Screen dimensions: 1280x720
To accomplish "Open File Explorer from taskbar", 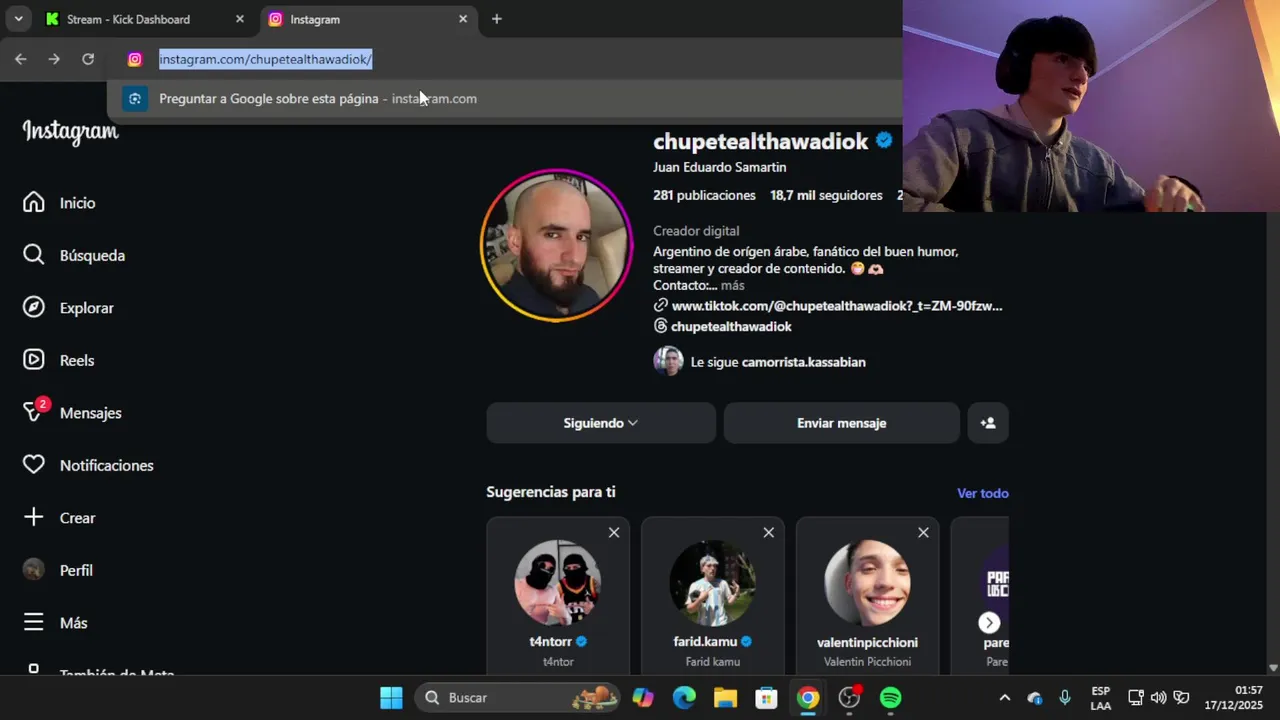I will tap(725, 697).
